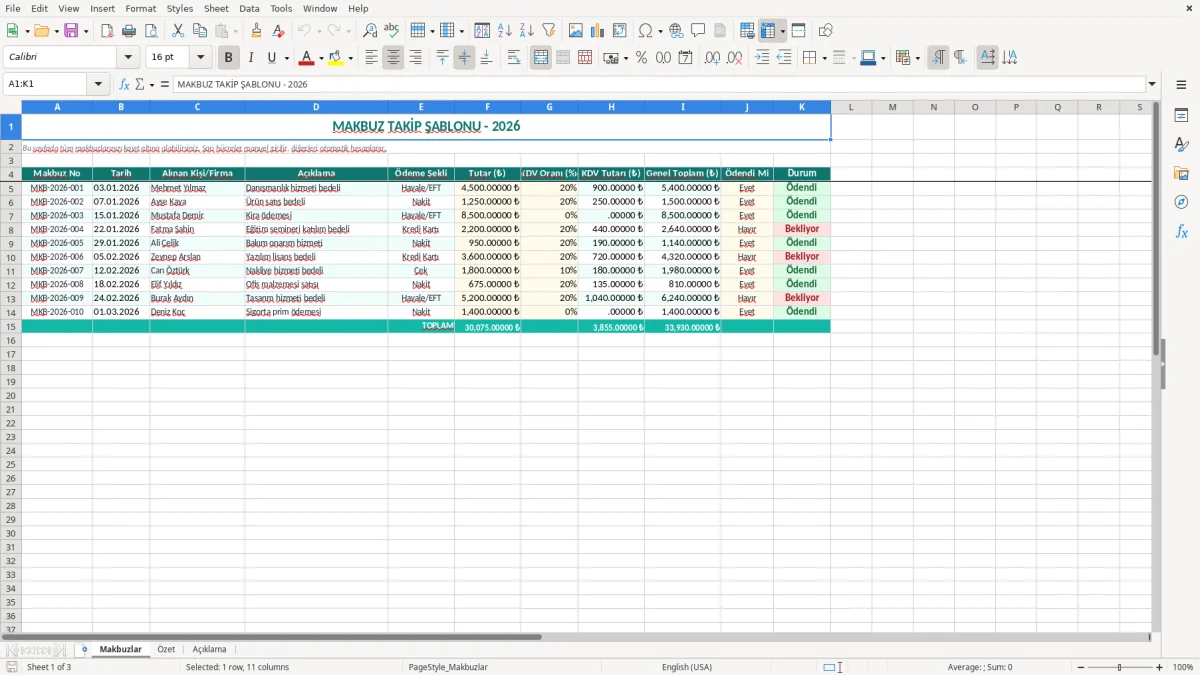Expand the Name Box dropdown
The height and width of the screenshot is (675, 1200).
(98, 85)
